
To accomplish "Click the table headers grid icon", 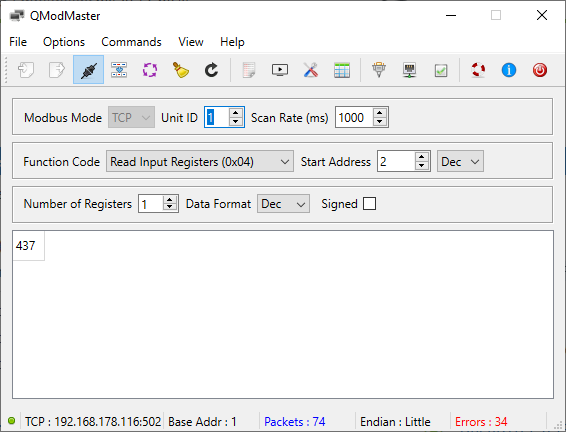I will tap(342, 70).
